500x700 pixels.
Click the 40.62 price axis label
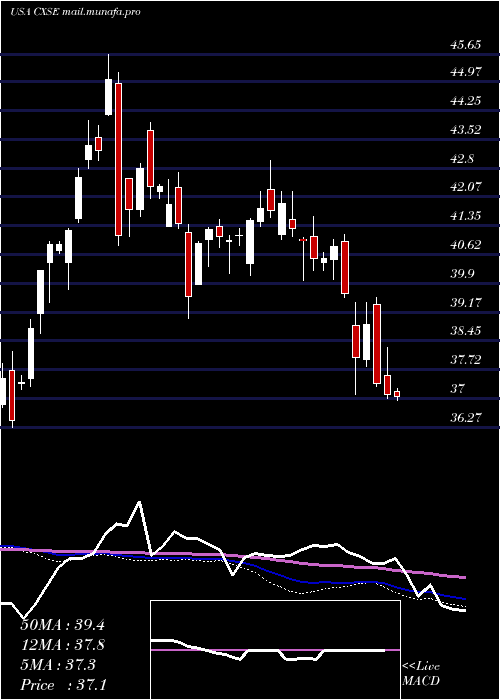coord(465,245)
